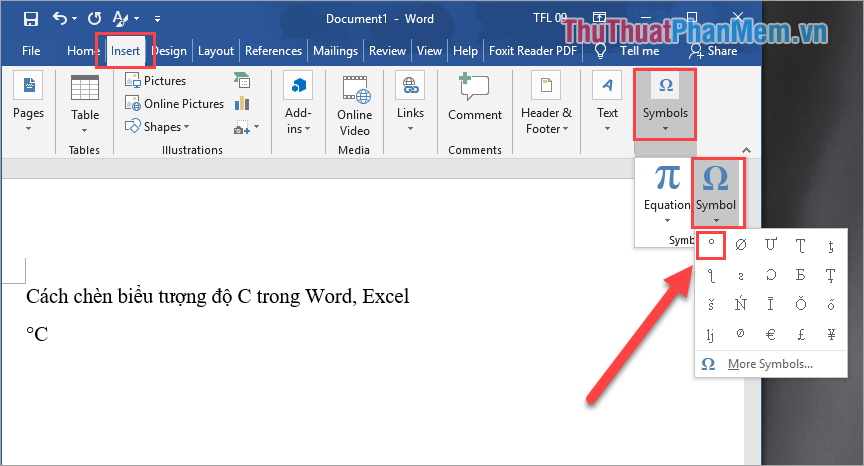The image size is (864, 466).
Task: Open the Help tab
Action: 466,51
